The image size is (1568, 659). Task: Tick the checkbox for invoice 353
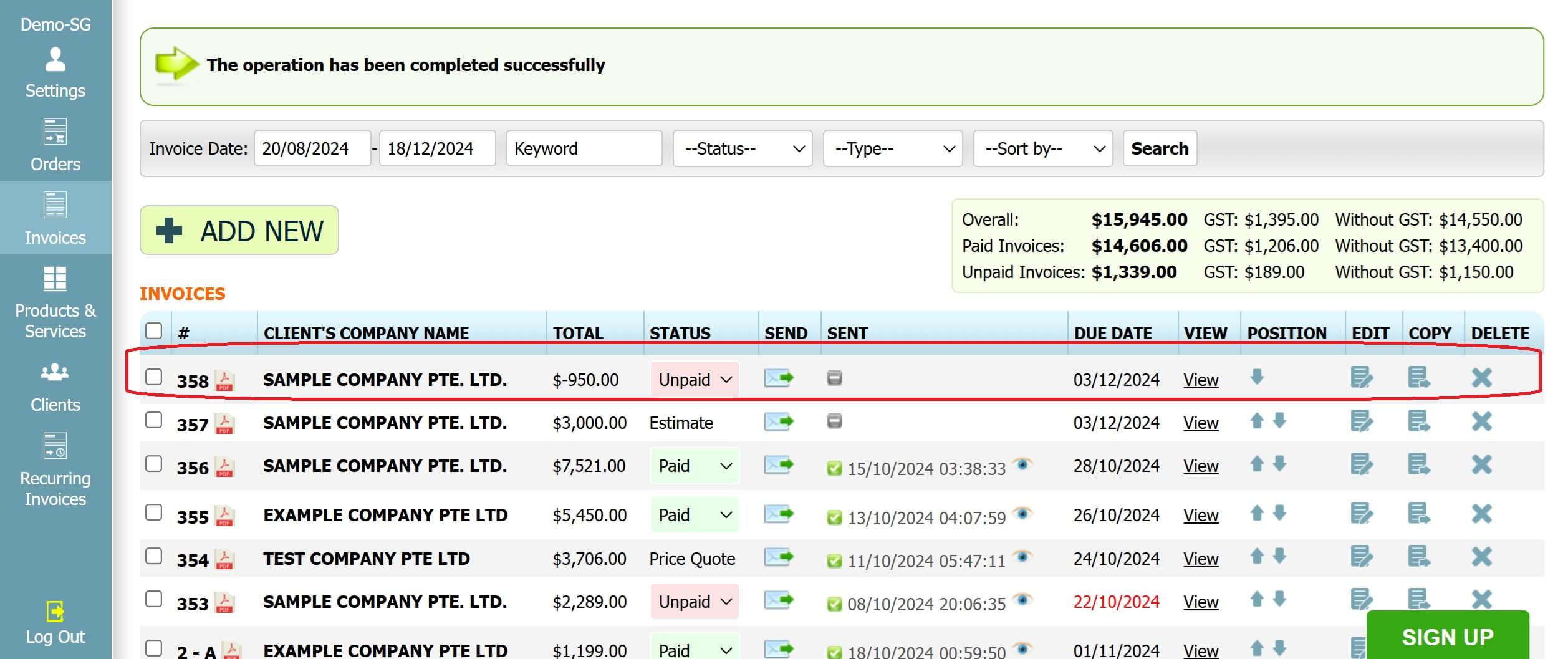(x=153, y=599)
